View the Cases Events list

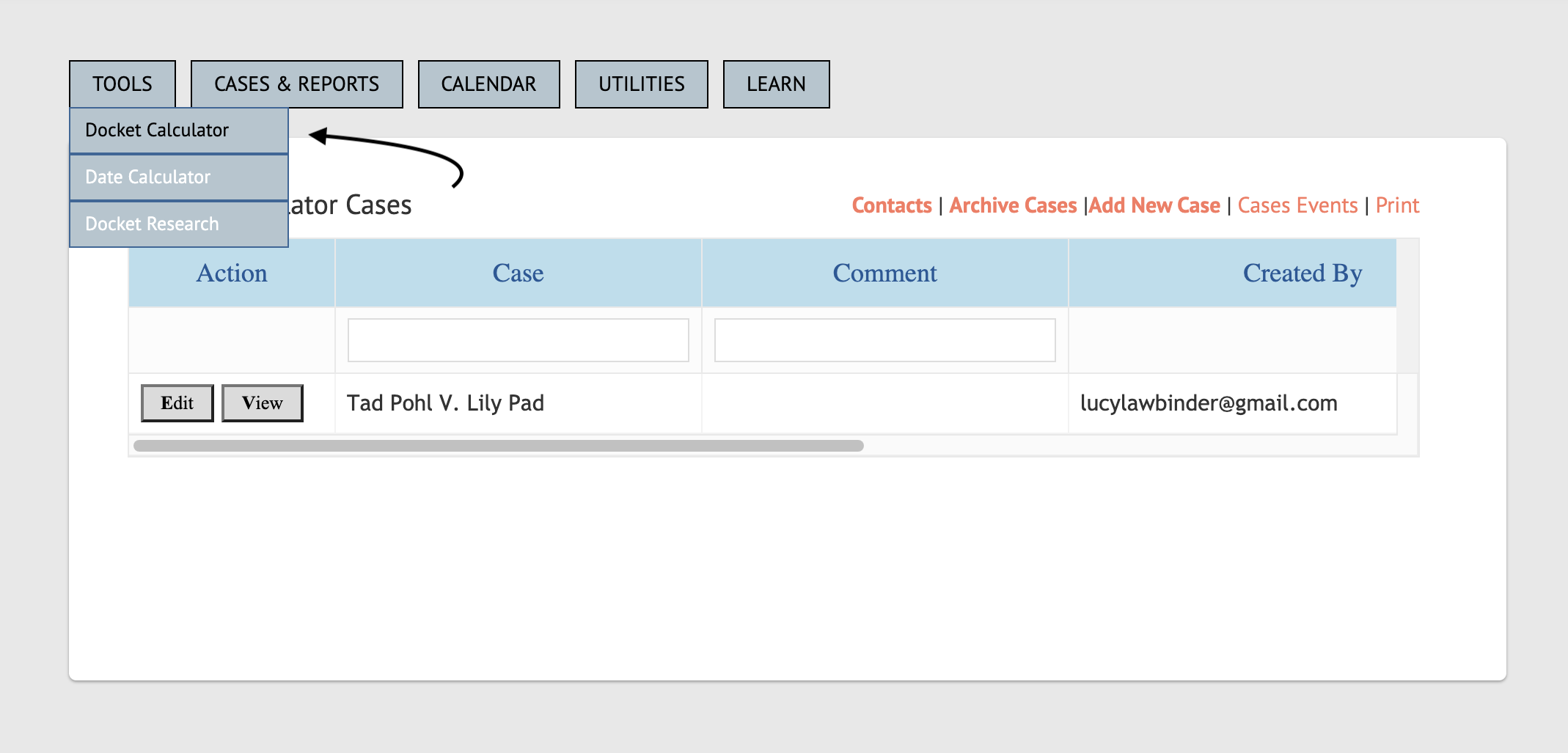click(1298, 205)
